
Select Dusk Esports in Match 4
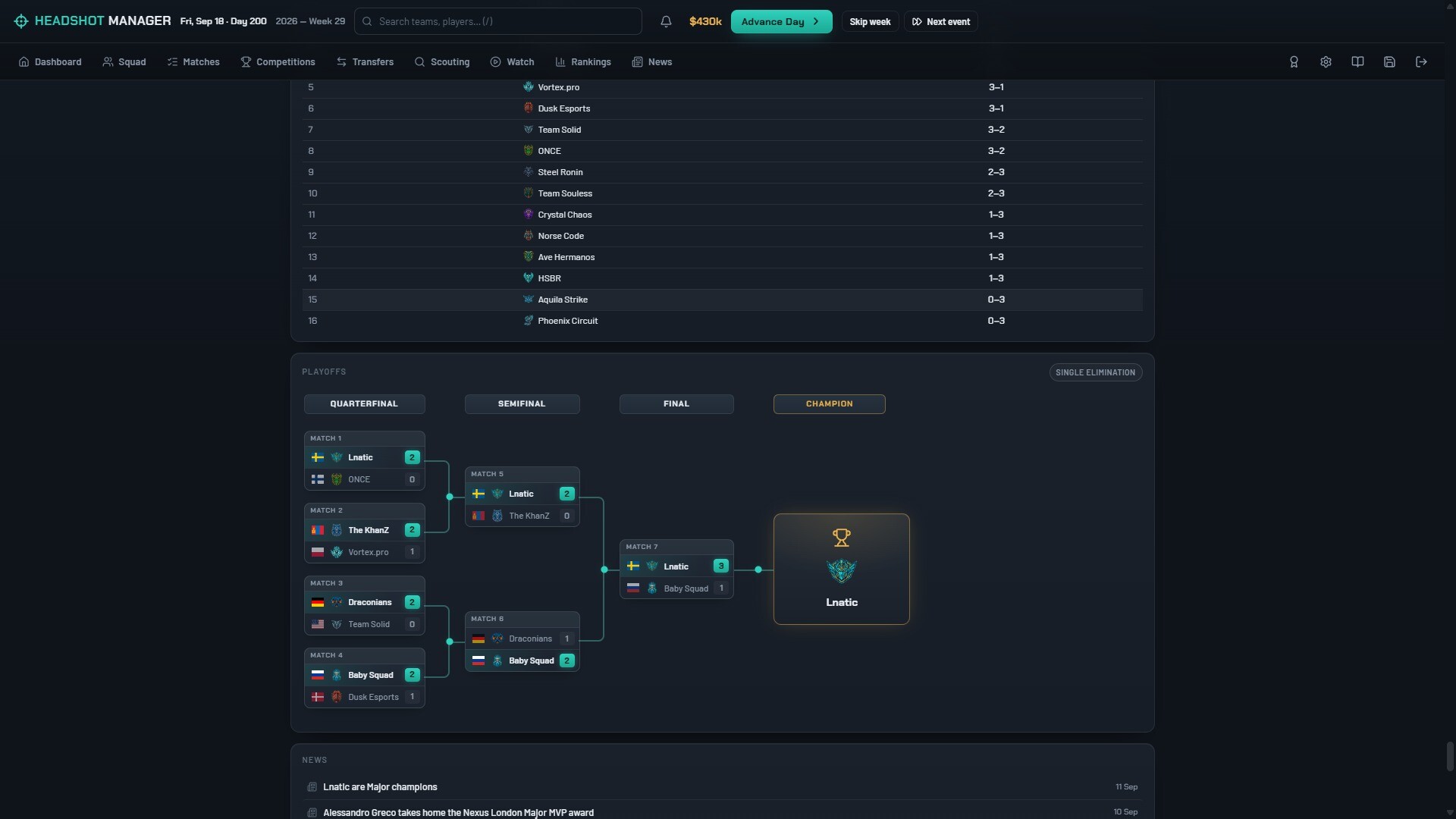pyautogui.click(x=364, y=697)
